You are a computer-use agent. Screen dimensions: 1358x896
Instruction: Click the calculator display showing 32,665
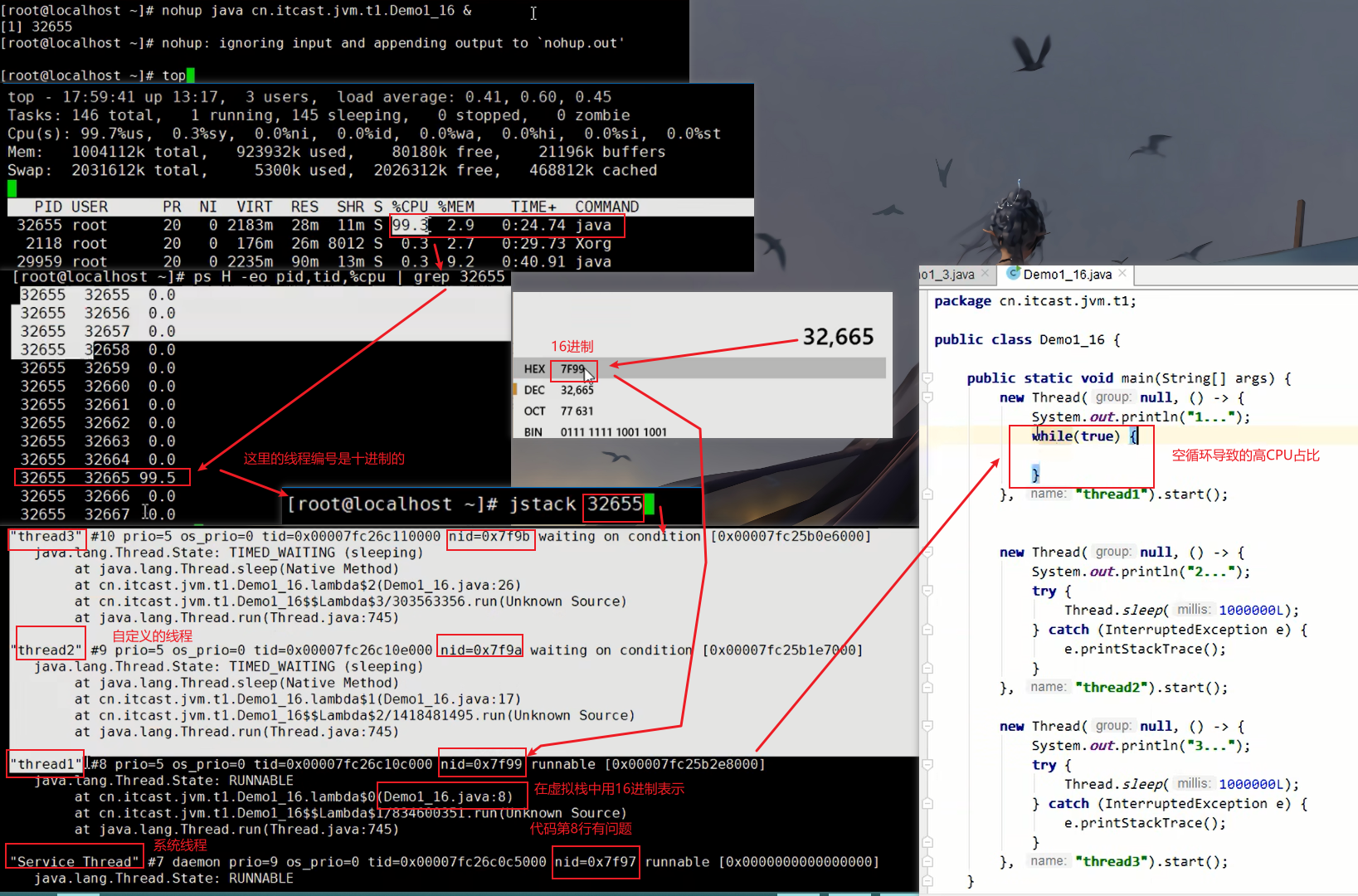(x=837, y=337)
